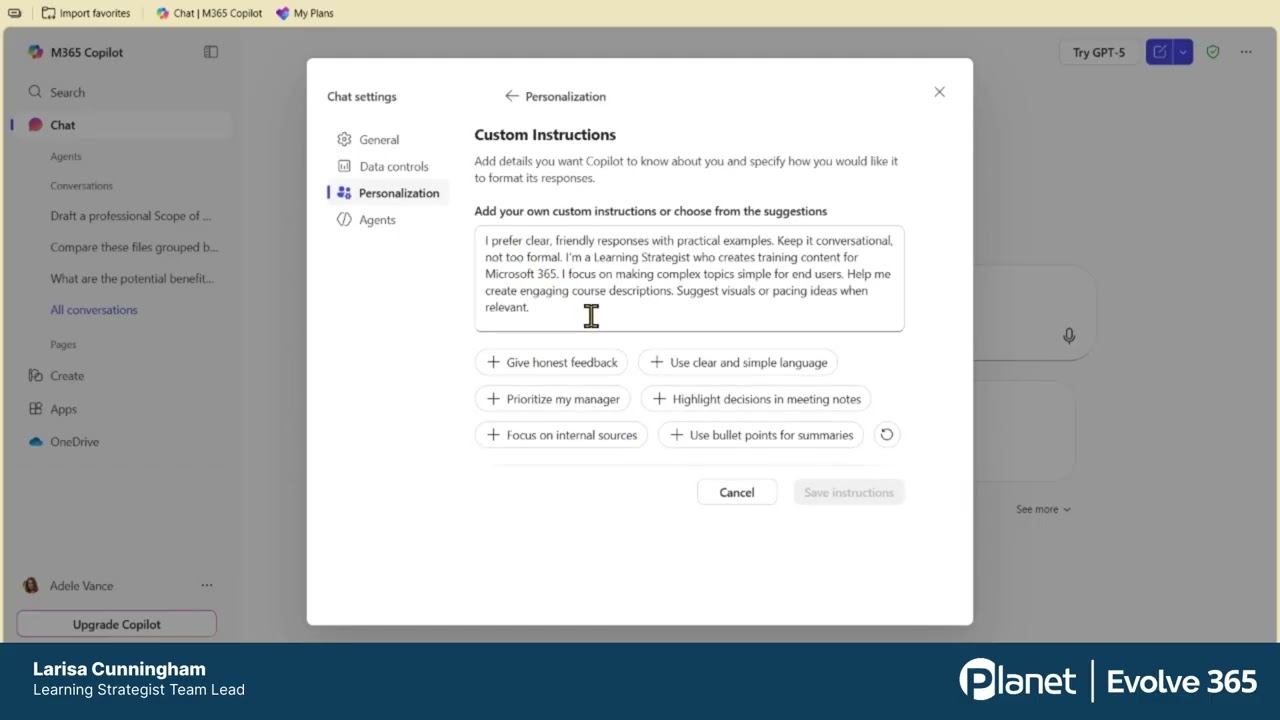This screenshot has width=1280, height=720.
Task: Open Apps from the sidebar
Action: pyautogui.click(x=63, y=409)
